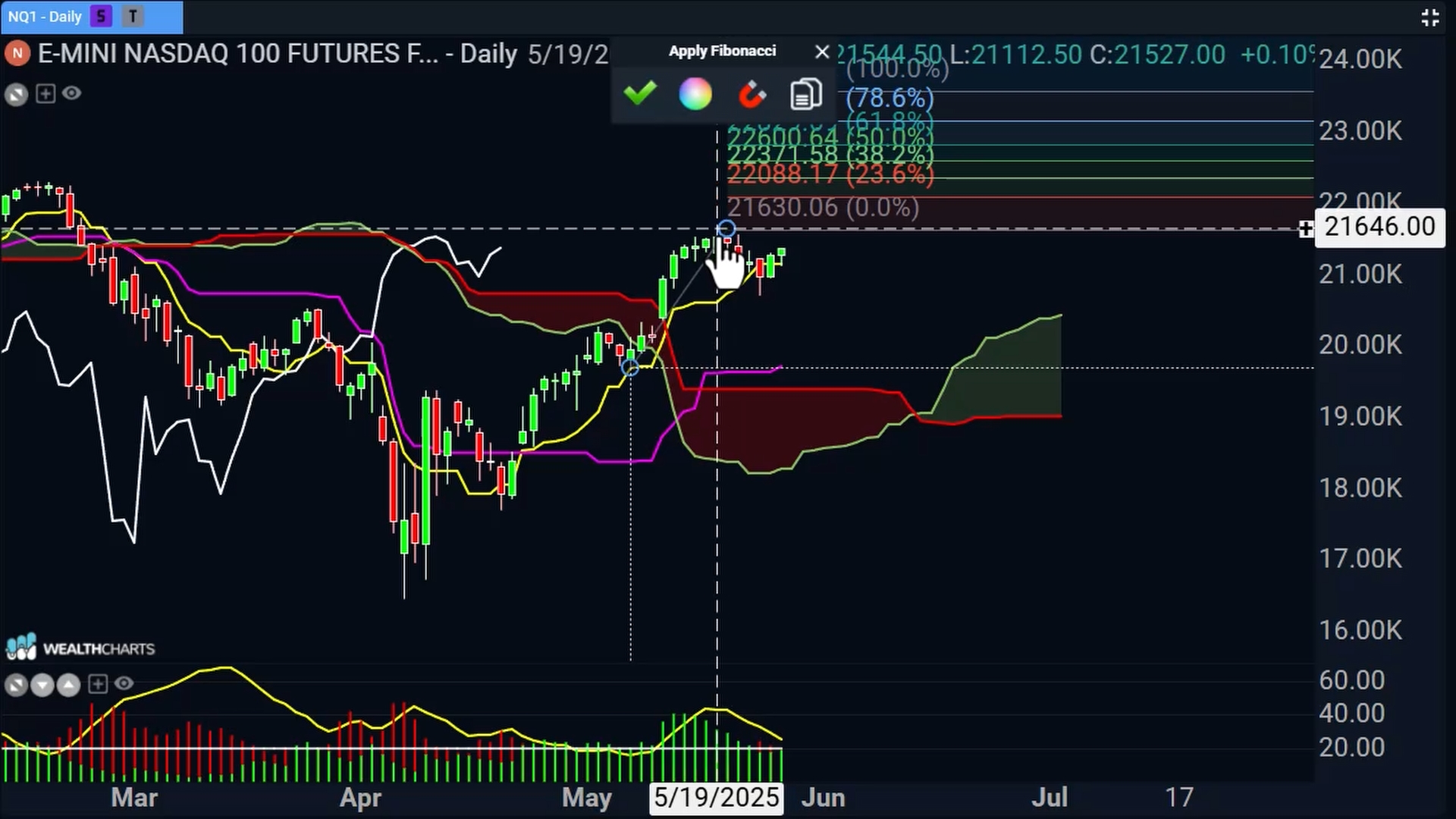Add an indicator with the main chart's plus icon
The height and width of the screenshot is (819, 1456).
pos(45,93)
